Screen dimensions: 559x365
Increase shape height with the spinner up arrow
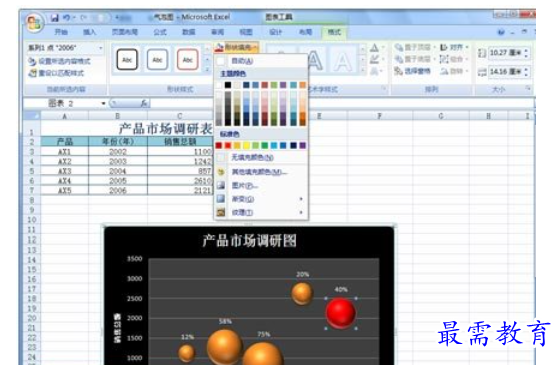click(x=526, y=50)
